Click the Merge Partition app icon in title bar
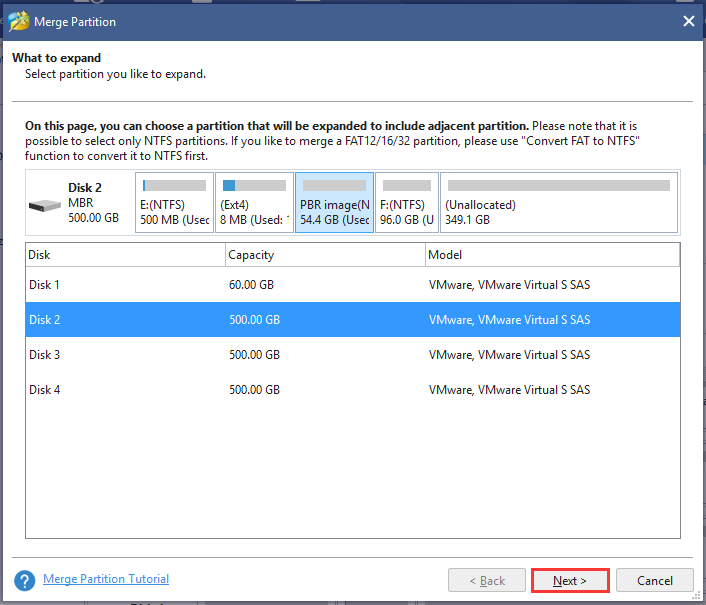 (19, 20)
